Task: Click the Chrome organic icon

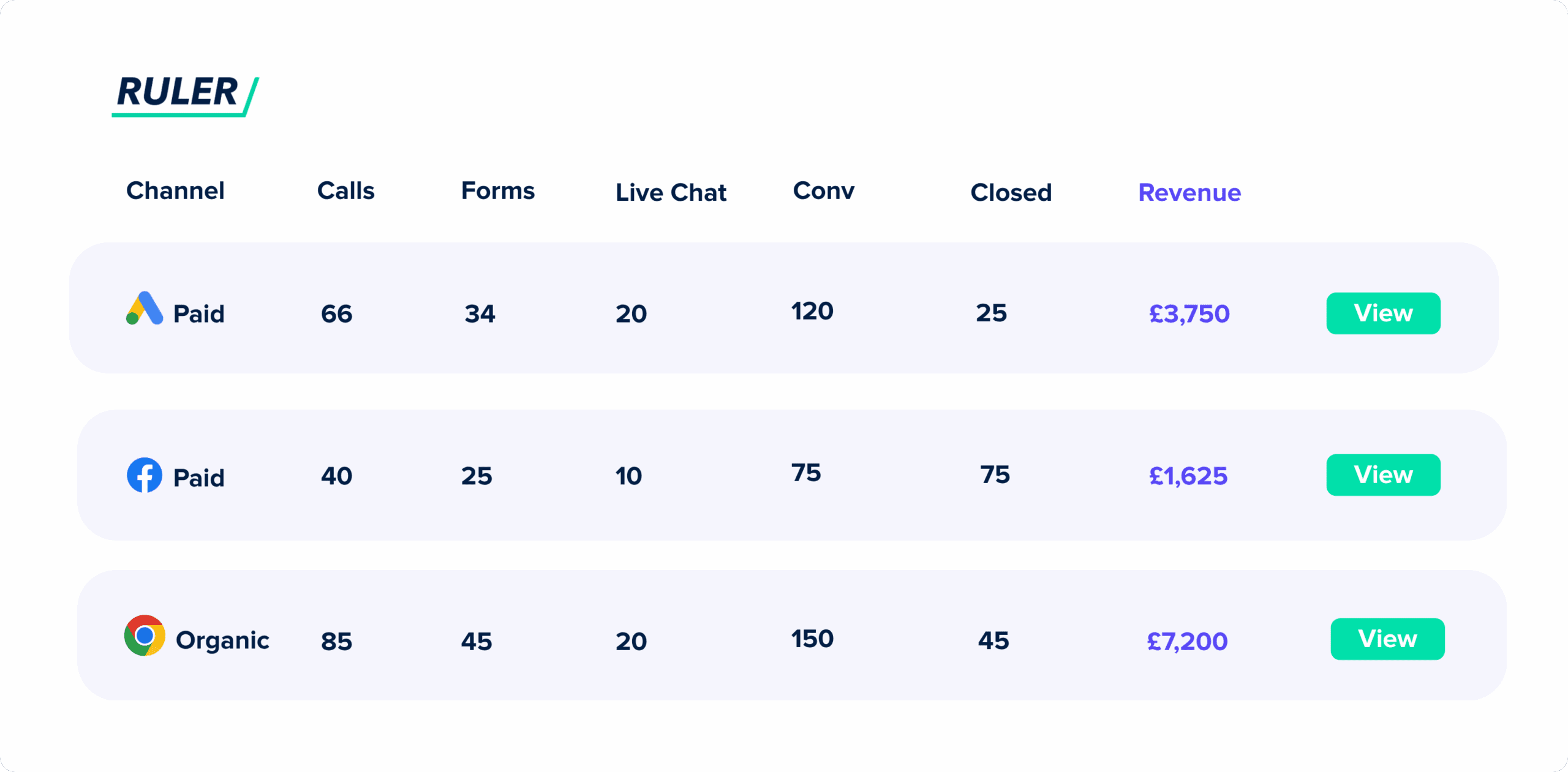Action: (x=145, y=635)
